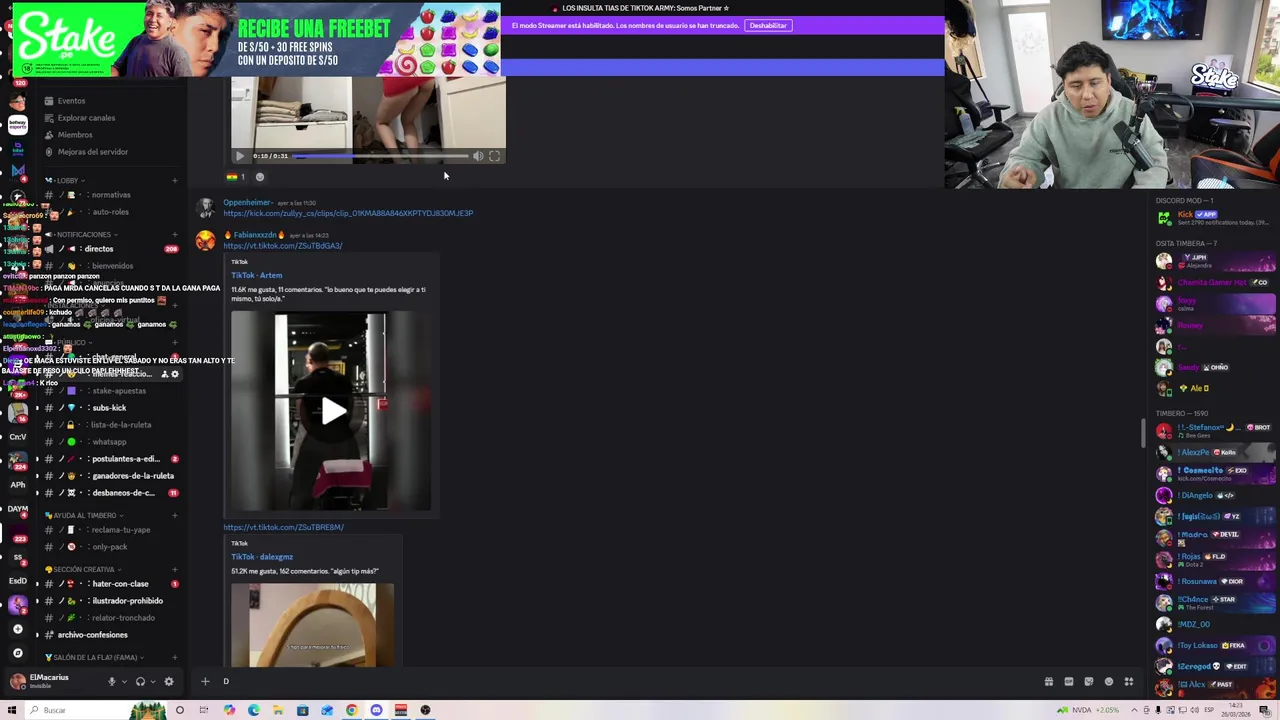Open the NVDA stock widget
Image resolution: width=1280 pixels, height=720 pixels.
(x=1089, y=710)
